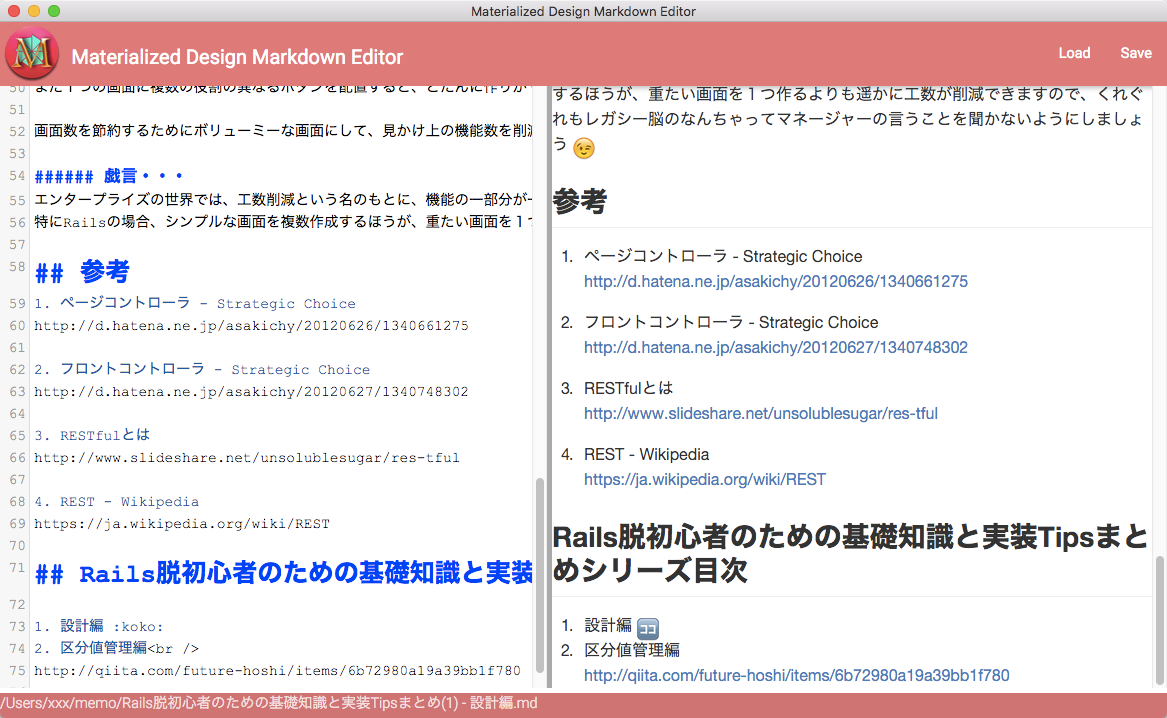This screenshot has height=718, width=1167.
Task: Click the macOS close window button
Action: tap(13, 11)
